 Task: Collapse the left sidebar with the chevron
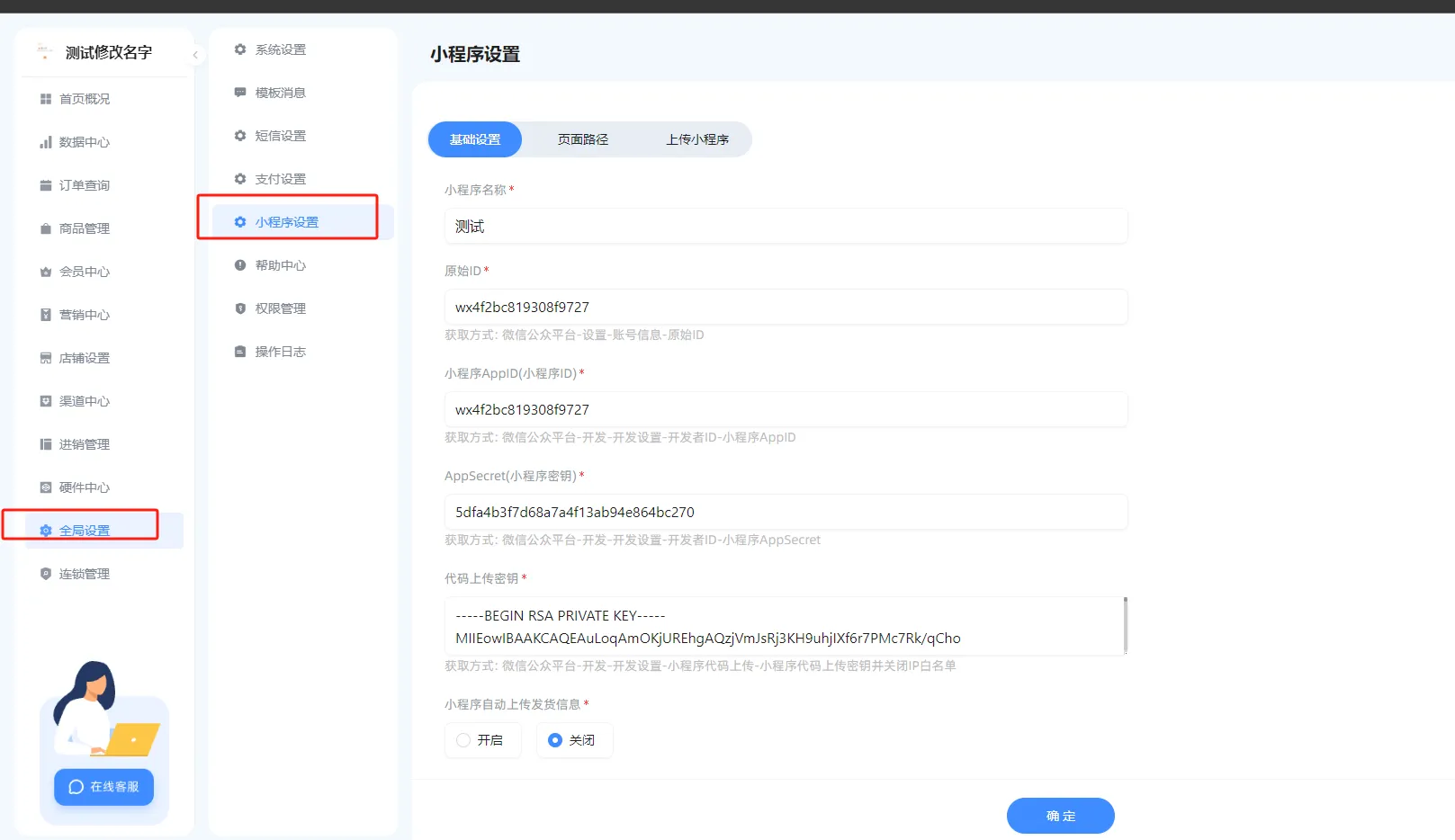coord(195,54)
